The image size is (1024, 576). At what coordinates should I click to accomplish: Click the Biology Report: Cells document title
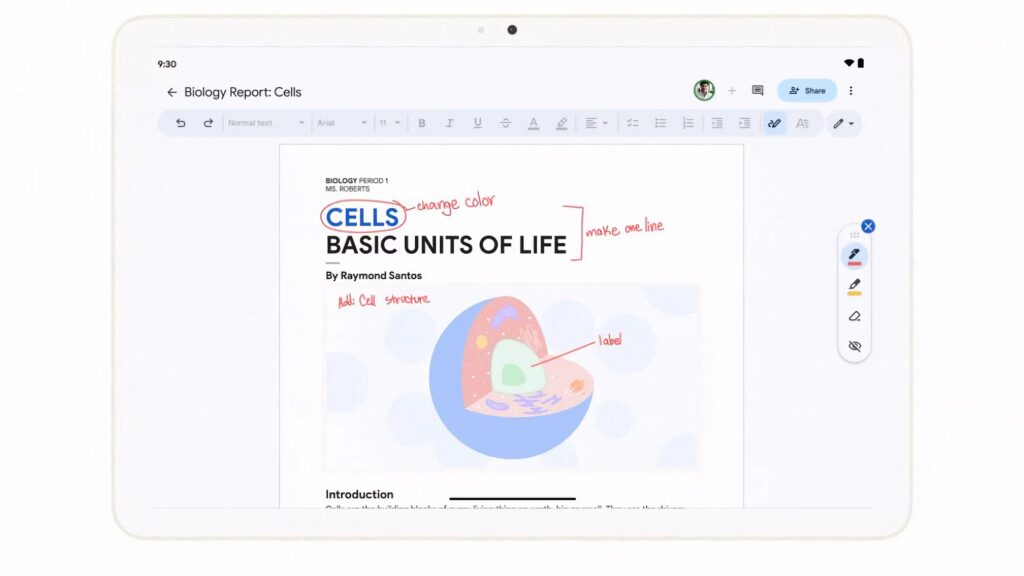click(243, 92)
